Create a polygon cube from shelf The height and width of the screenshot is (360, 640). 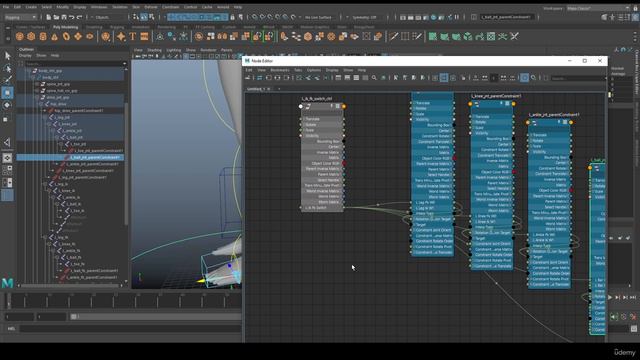pyautogui.click(x=31, y=37)
